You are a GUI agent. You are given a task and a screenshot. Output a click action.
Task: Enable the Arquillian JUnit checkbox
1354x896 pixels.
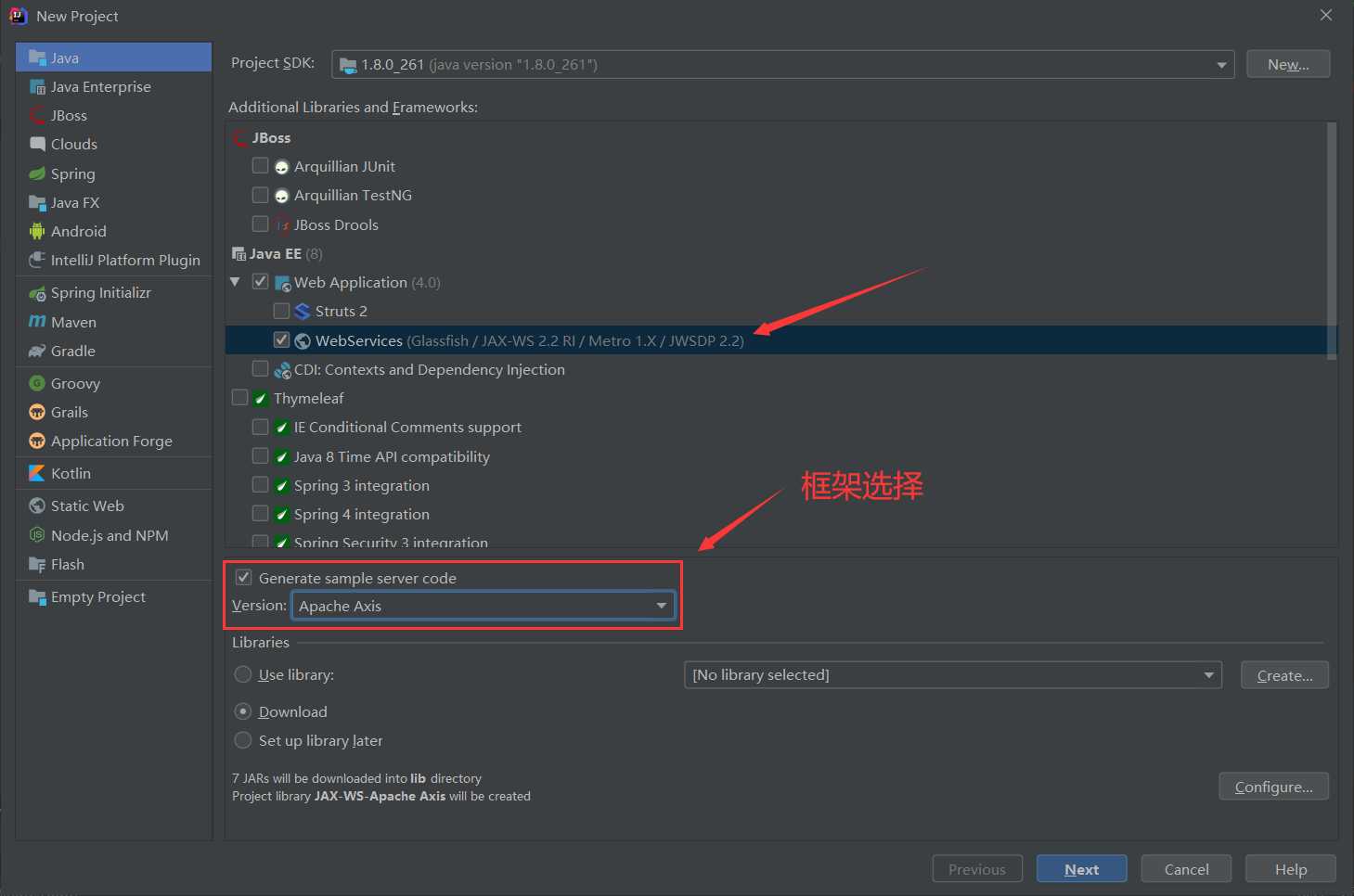(260, 165)
